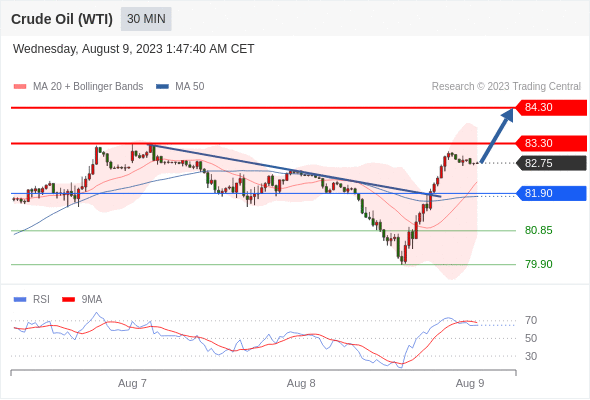Click the RSI blue legend swatch

click(20, 300)
